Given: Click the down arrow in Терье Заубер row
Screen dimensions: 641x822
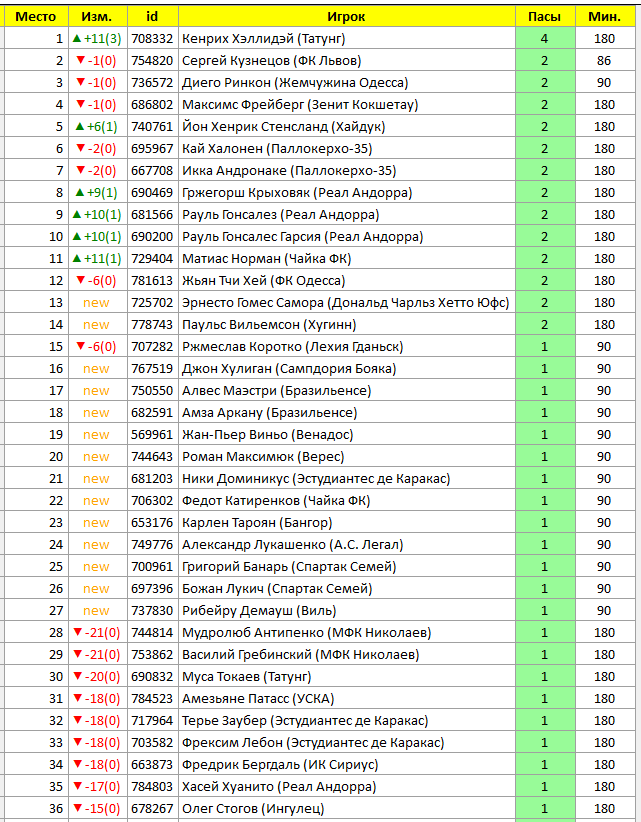Looking at the screenshot, I should tap(78, 720).
